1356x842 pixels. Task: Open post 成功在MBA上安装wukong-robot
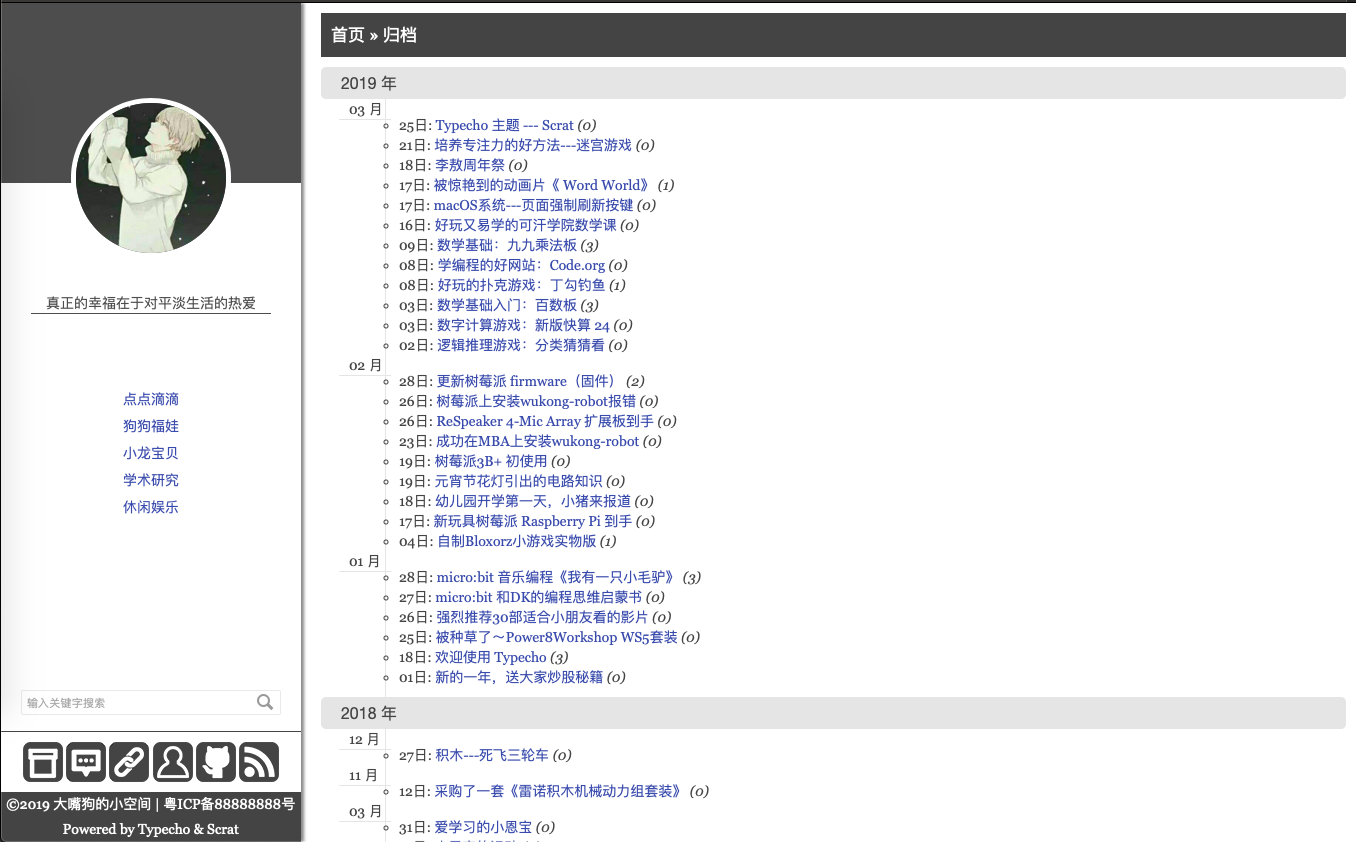click(x=537, y=441)
